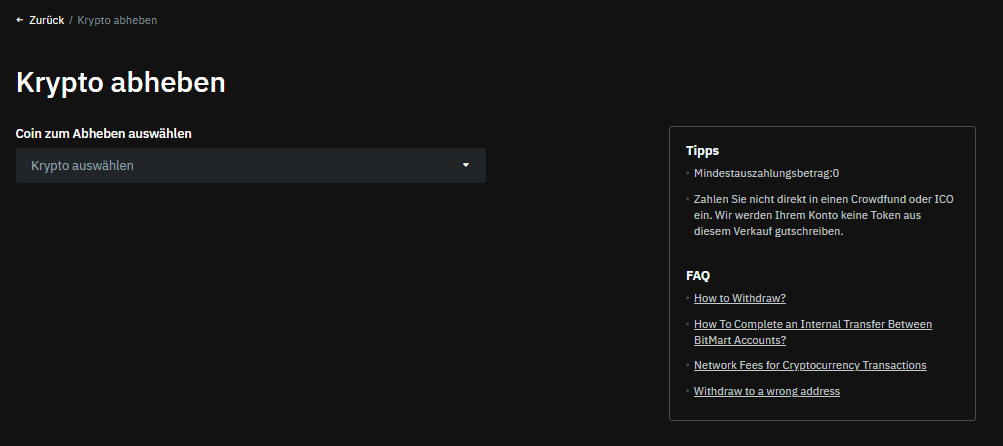Open the Internal Transfer Between BitMart Accounts link

(812, 332)
